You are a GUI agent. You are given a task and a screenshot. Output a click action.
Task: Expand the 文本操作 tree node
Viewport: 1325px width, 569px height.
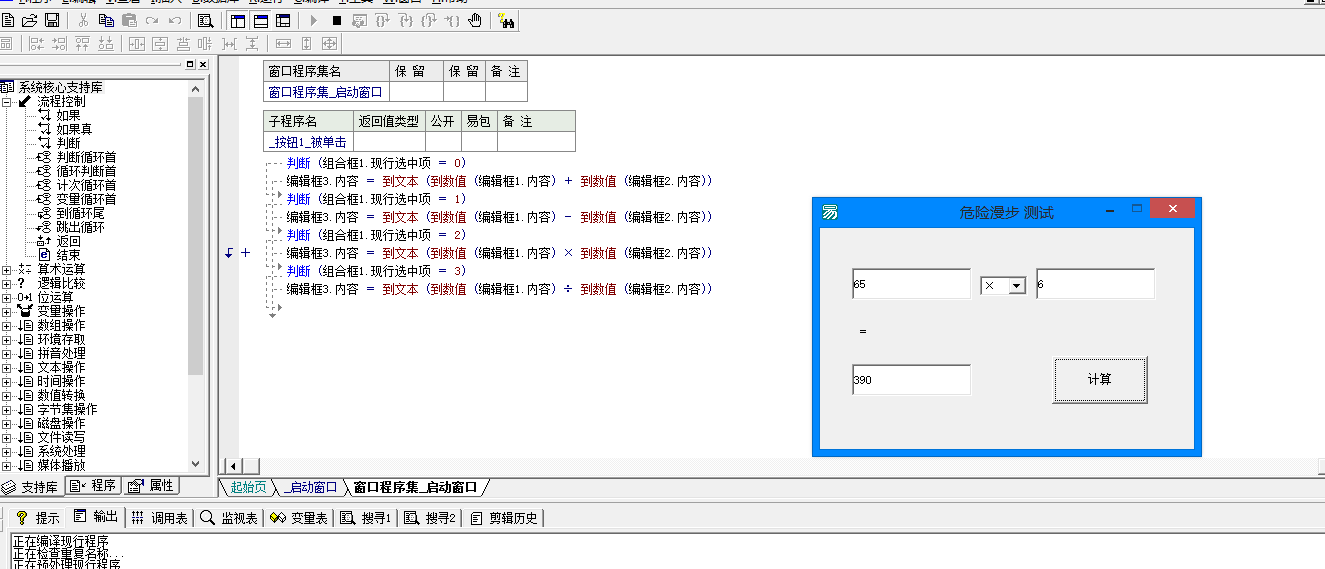[7, 367]
